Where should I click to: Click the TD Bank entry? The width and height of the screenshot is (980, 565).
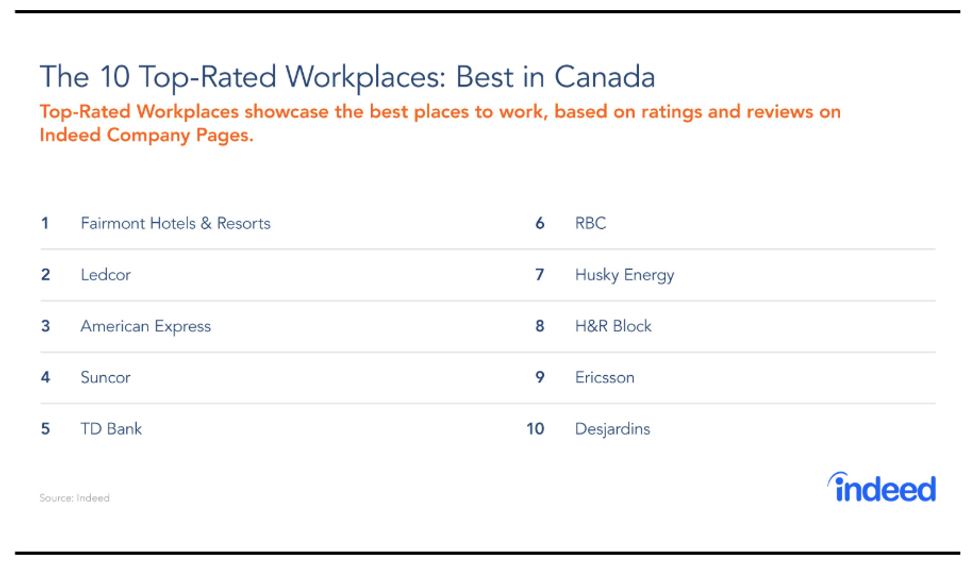point(111,429)
